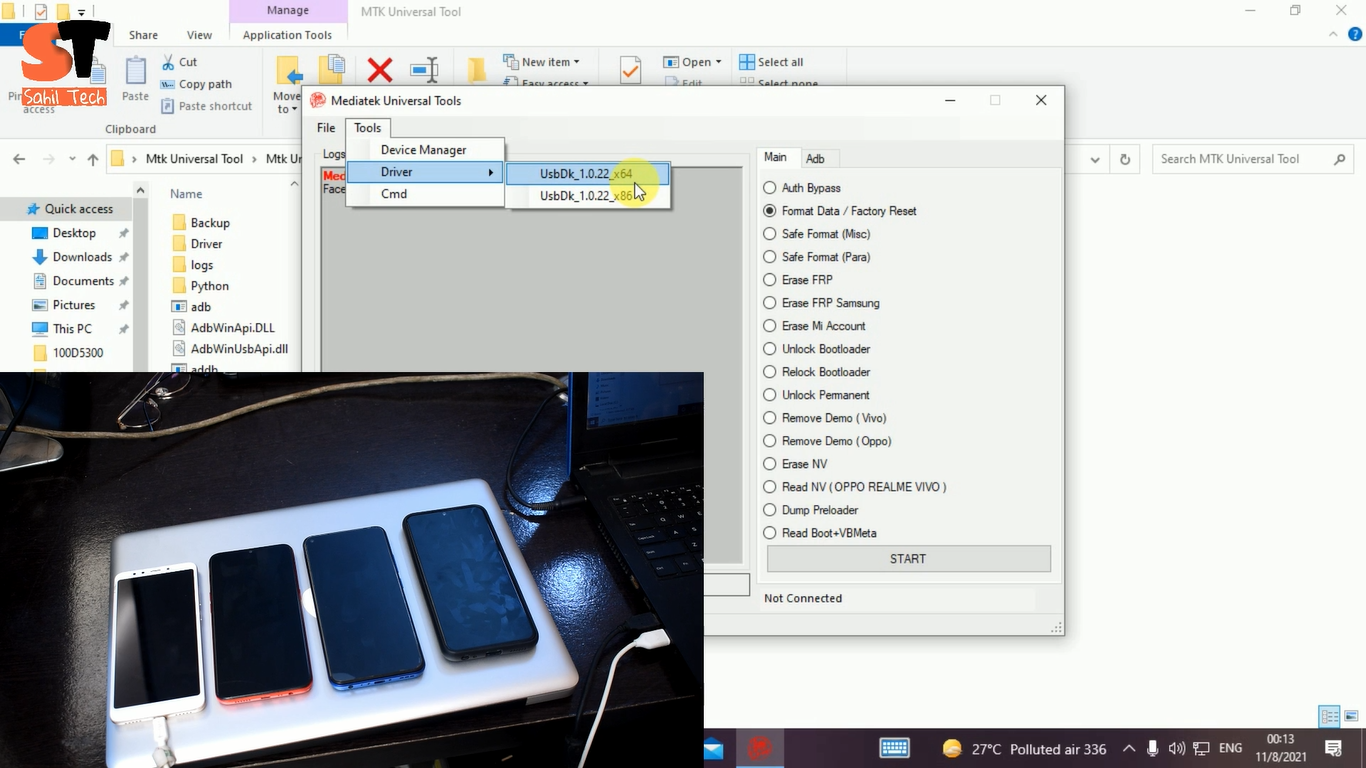Expand the address bar history dropdown

tap(1096, 159)
